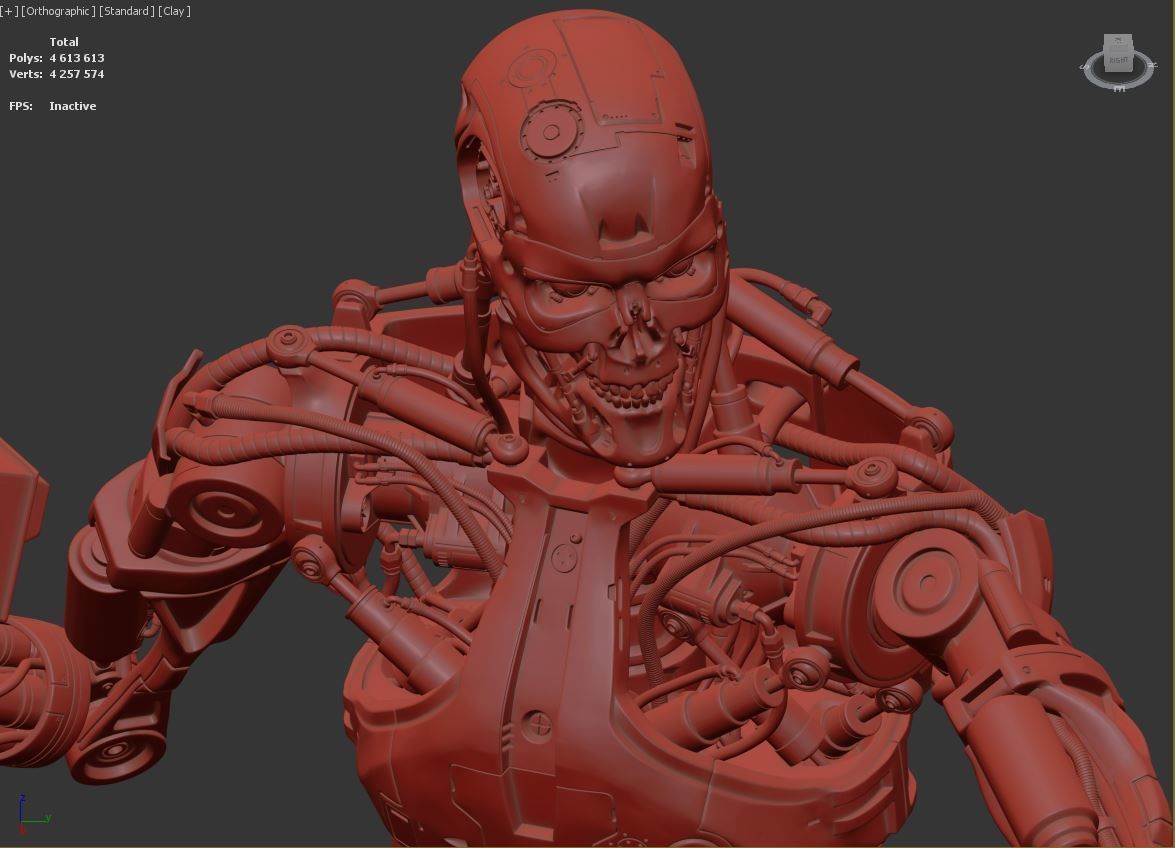The height and width of the screenshot is (848, 1175).
Task: Open the Orthographic point-of-view viewport menu
Action: click(x=58, y=11)
